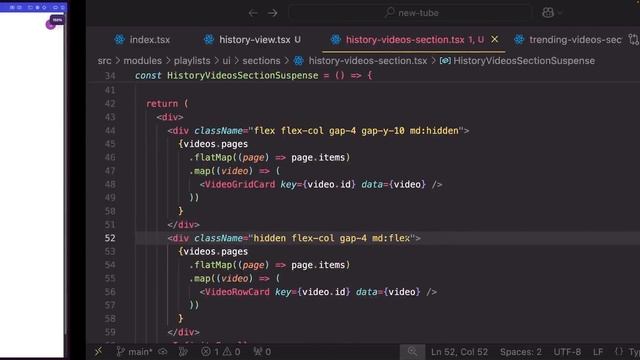Click .flatMap on line 54
Screen dimensions: 640x360
point(210,265)
